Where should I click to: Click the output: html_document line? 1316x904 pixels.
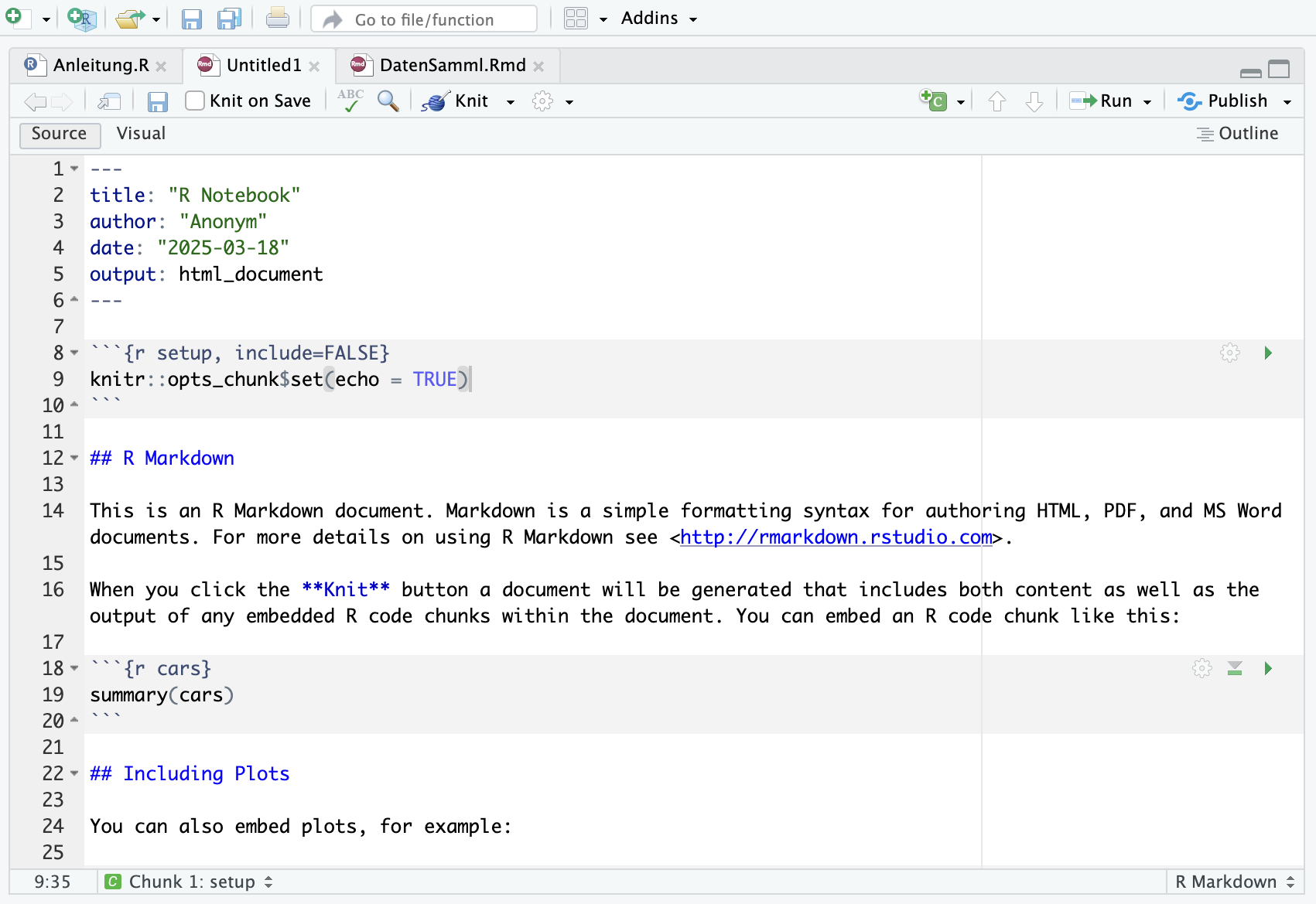tap(207, 274)
